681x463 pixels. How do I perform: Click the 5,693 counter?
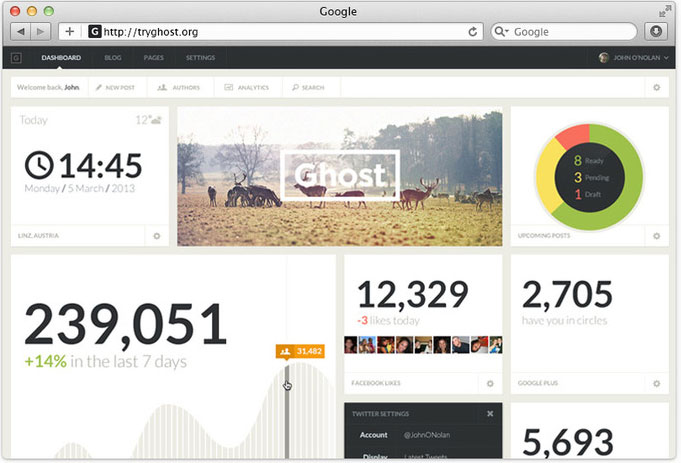click(568, 442)
